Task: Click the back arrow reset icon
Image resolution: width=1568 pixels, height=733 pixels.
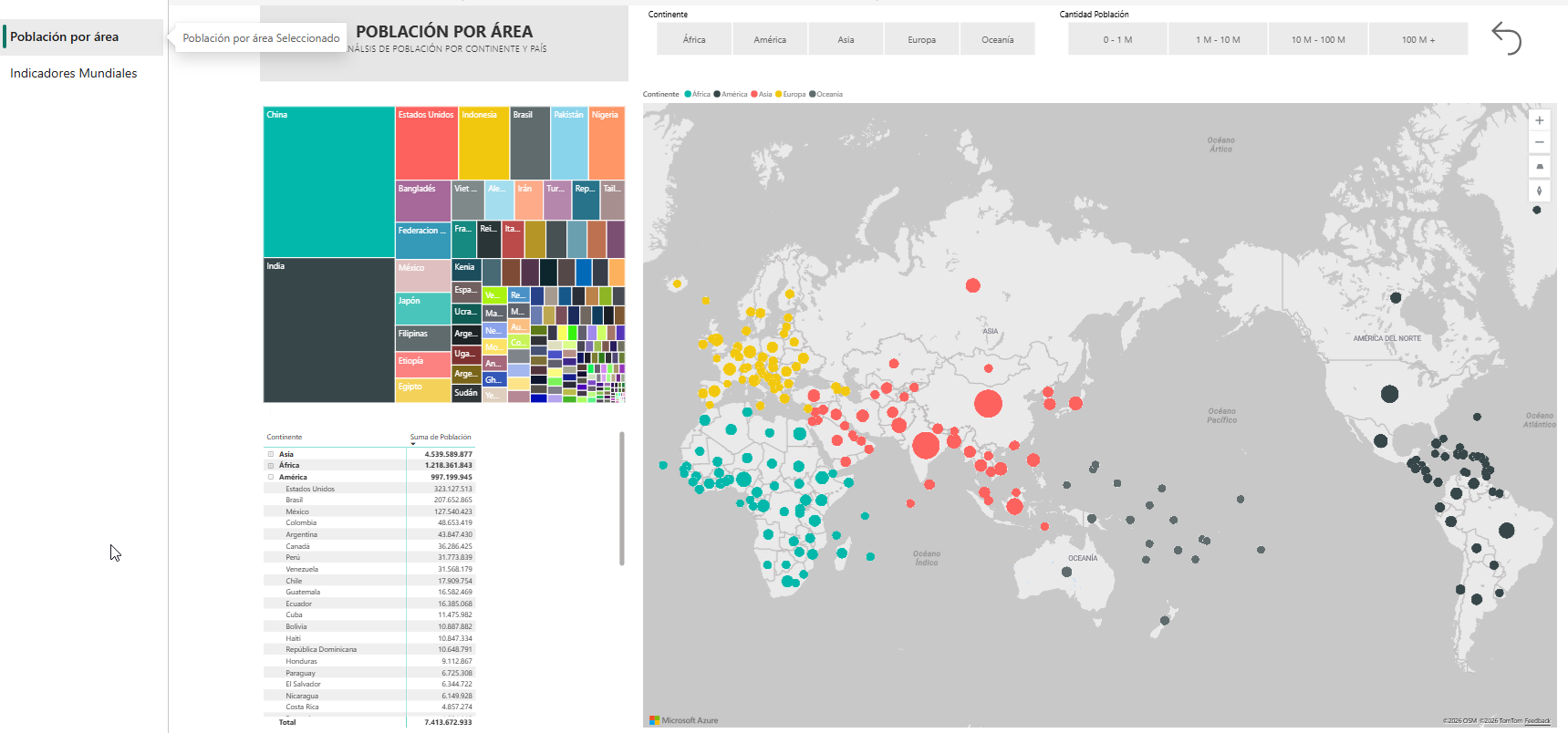Action: (1507, 38)
